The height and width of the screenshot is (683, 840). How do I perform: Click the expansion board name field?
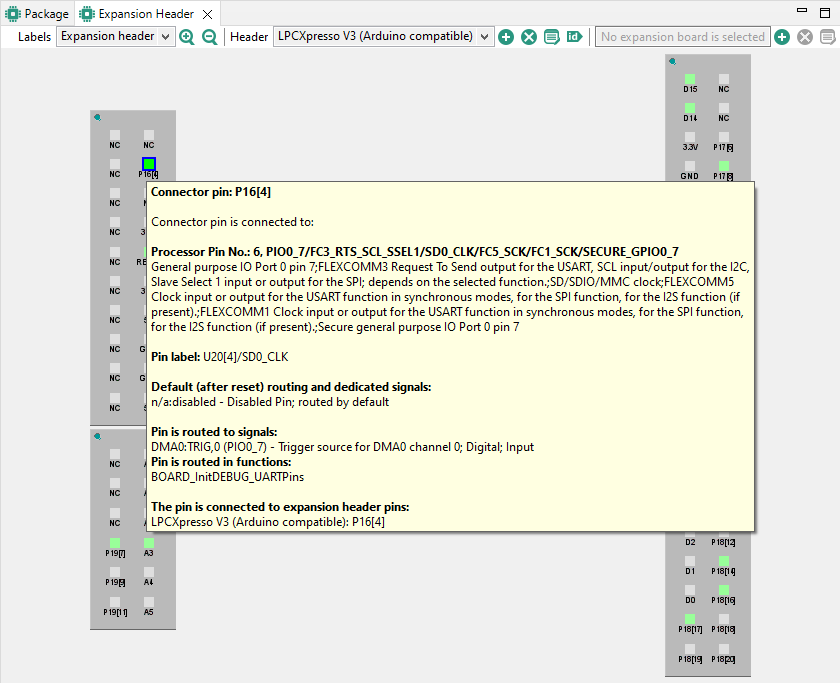coord(681,37)
